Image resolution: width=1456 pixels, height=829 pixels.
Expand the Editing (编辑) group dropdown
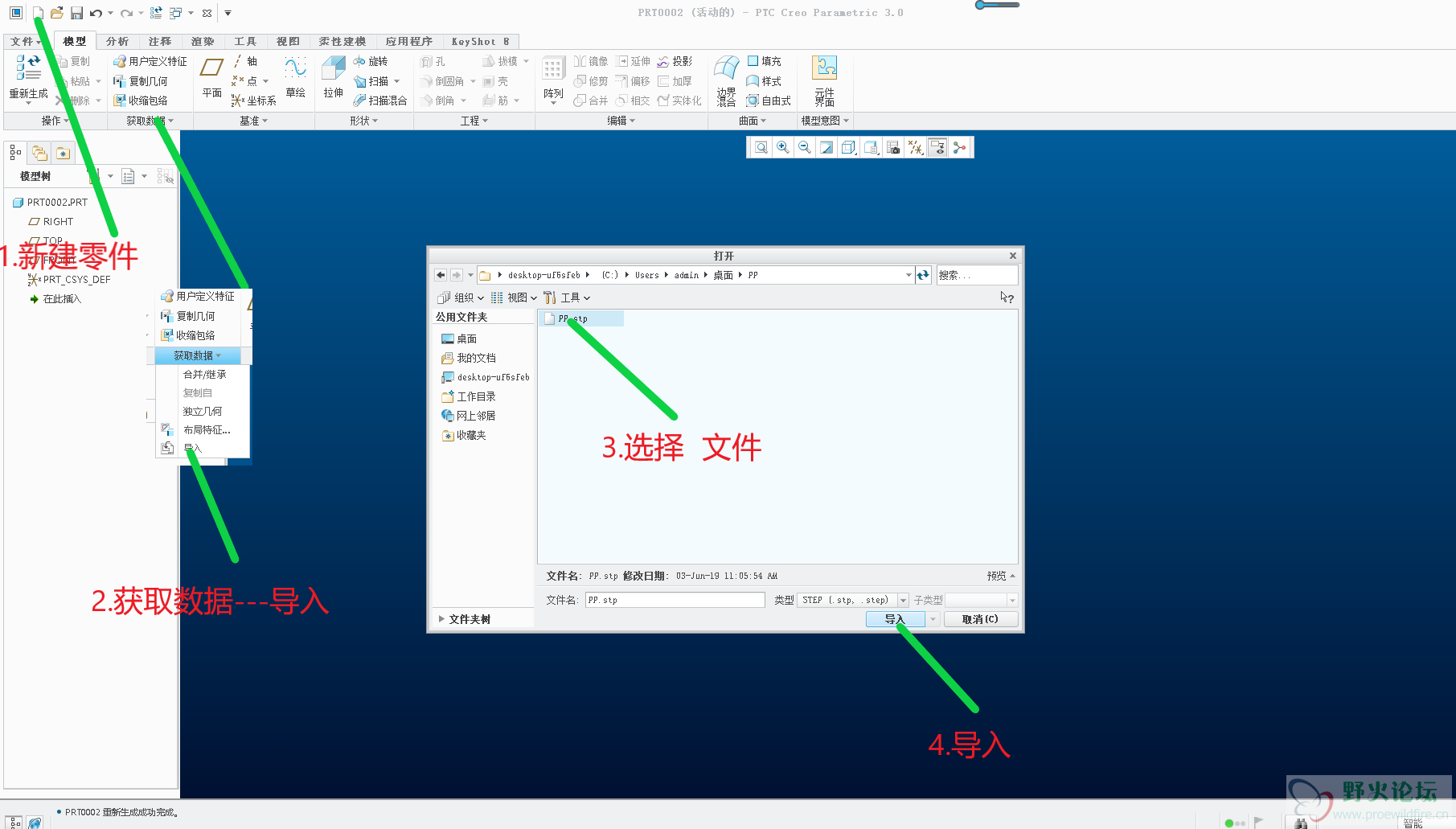[621, 121]
